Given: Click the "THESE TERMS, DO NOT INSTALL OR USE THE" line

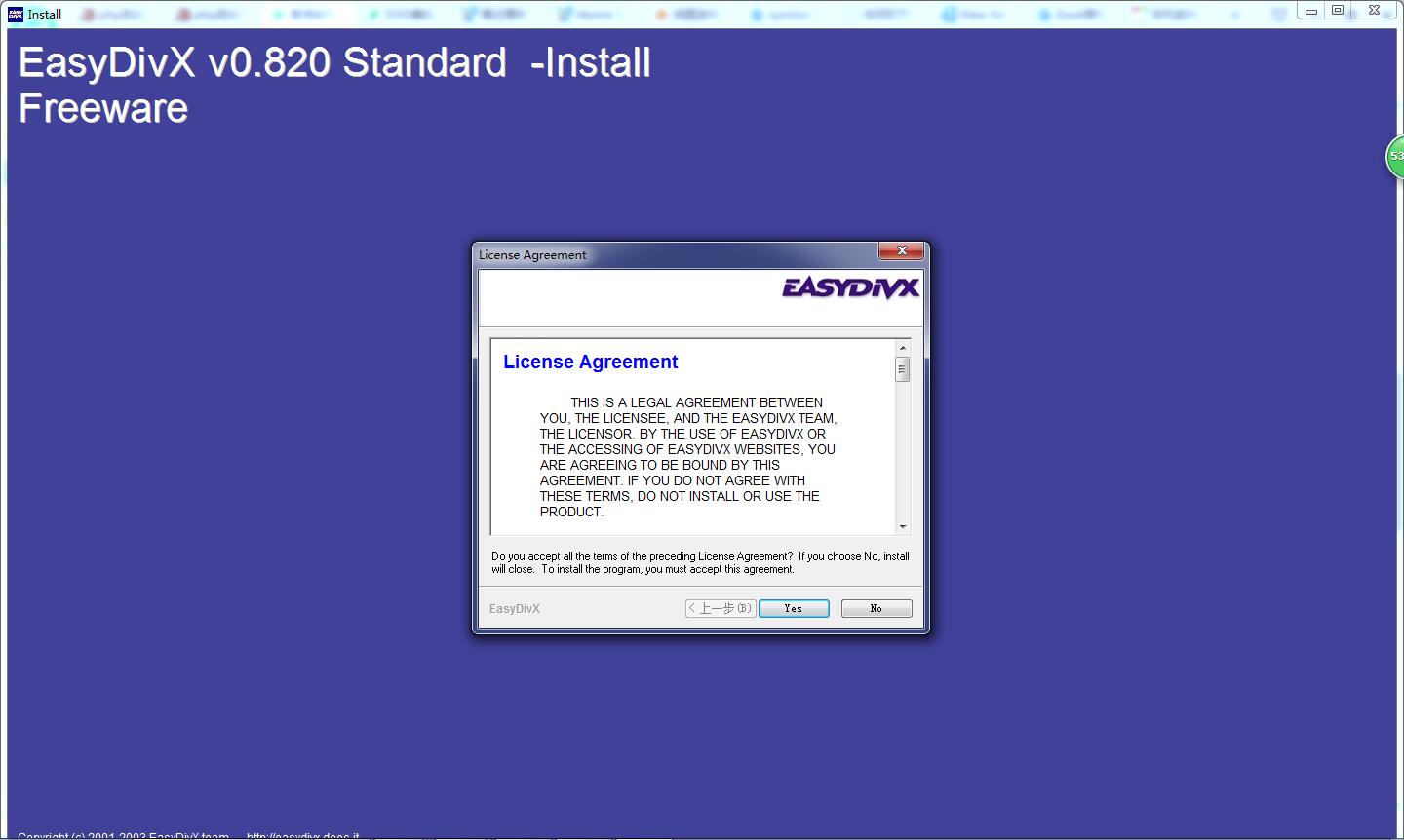Looking at the screenshot, I should (x=680, y=496).
